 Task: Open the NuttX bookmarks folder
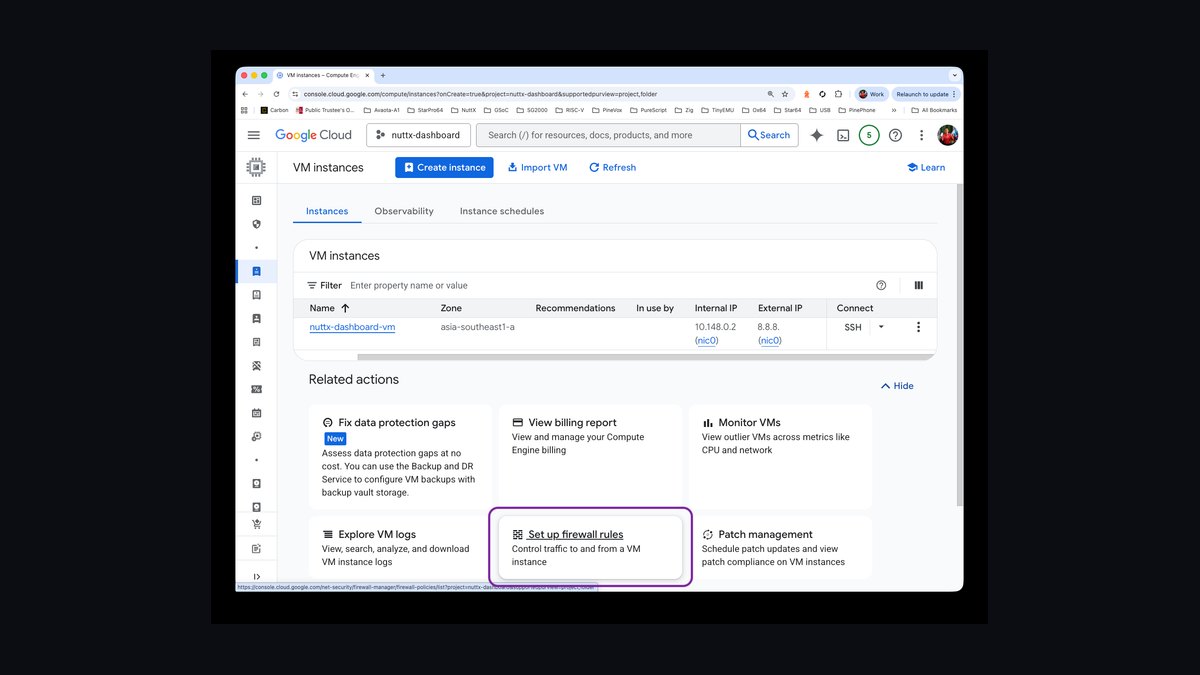(463, 110)
